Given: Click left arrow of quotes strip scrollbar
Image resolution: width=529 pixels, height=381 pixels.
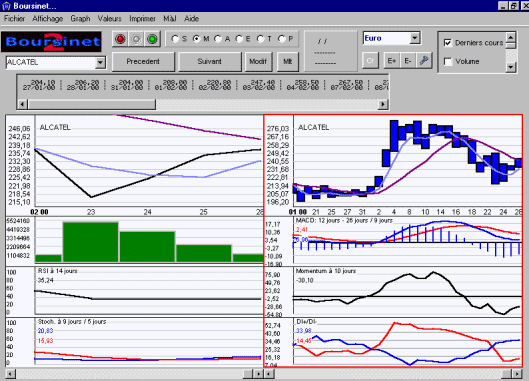Looking at the screenshot, I should tap(22, 104).
